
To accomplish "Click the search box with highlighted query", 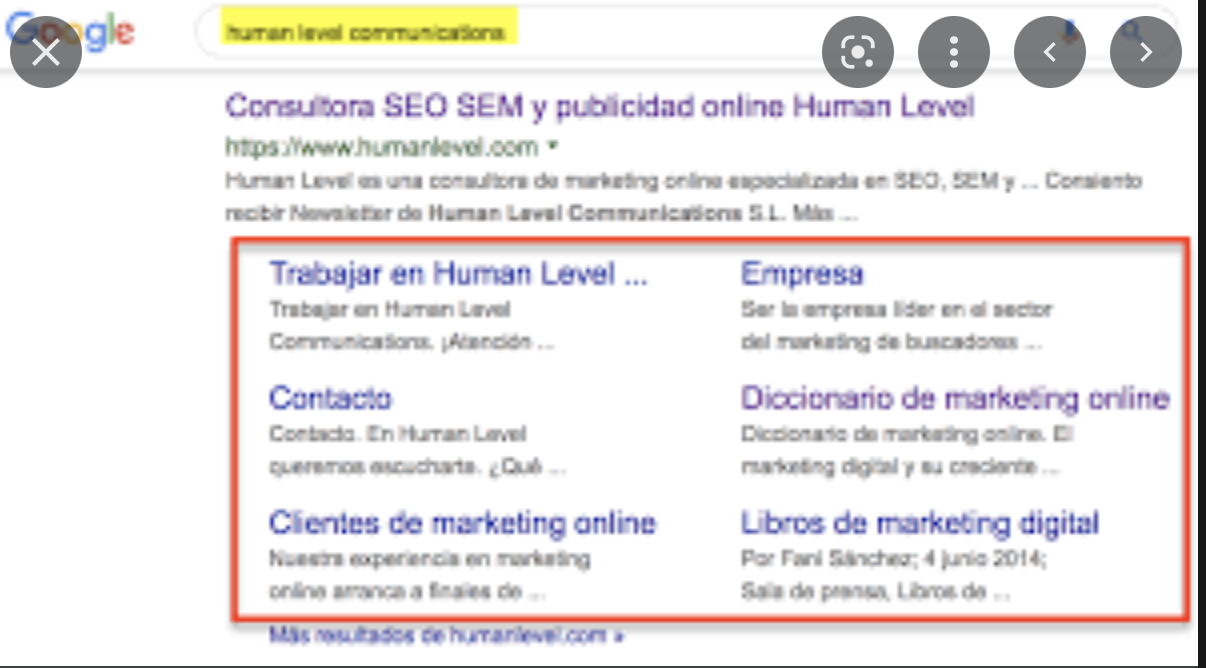I will [x=686, y=33].
